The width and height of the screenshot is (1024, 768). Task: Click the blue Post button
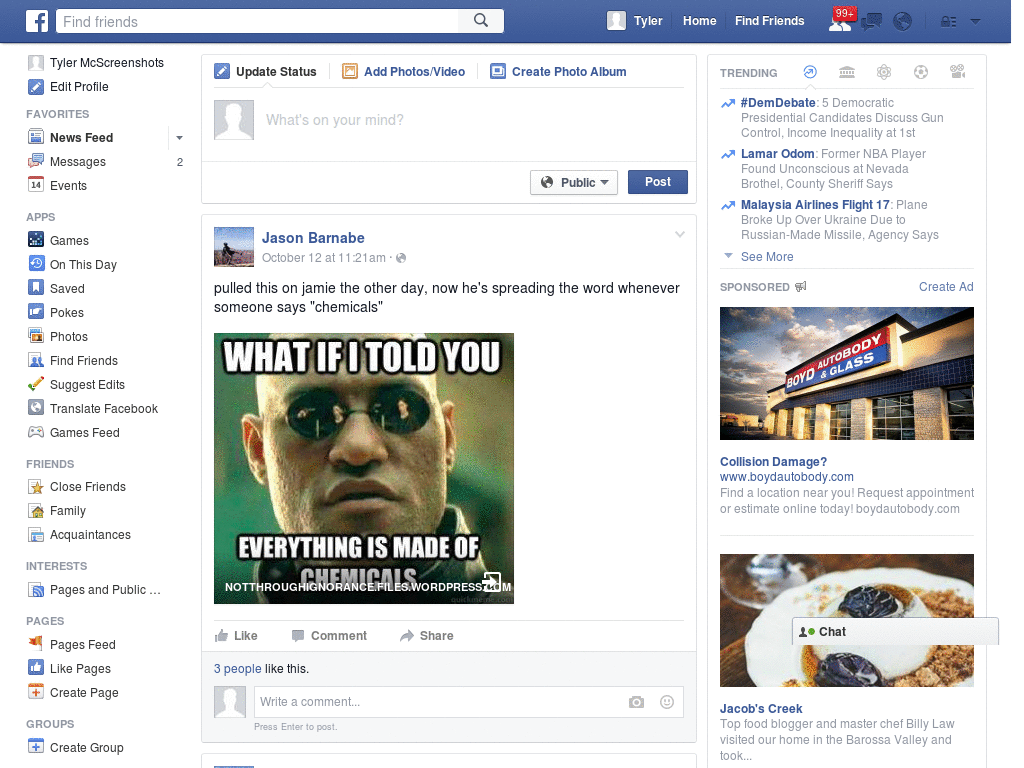[x=658, y=182]
